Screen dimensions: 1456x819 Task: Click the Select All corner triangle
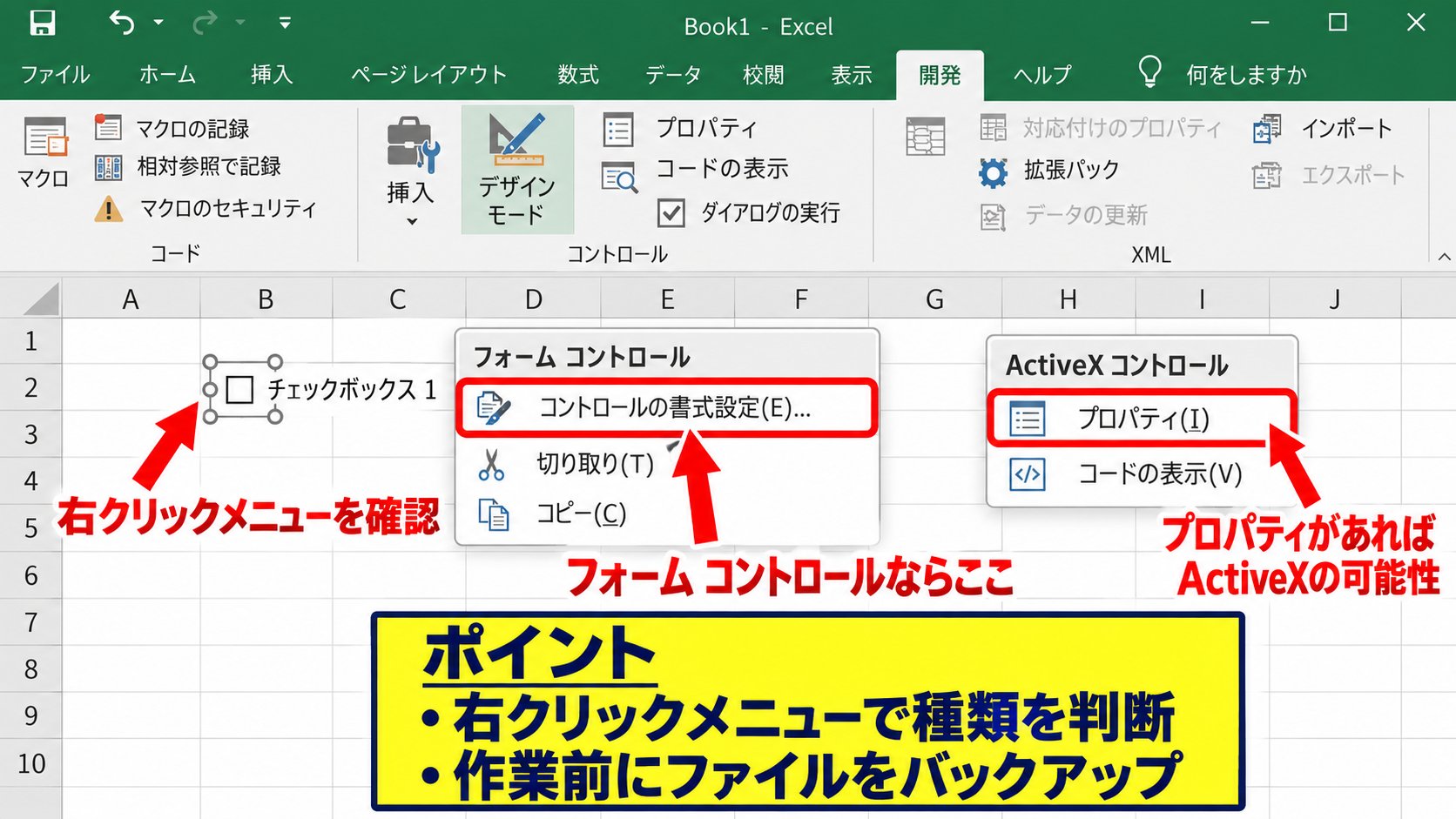pos(41,299)
